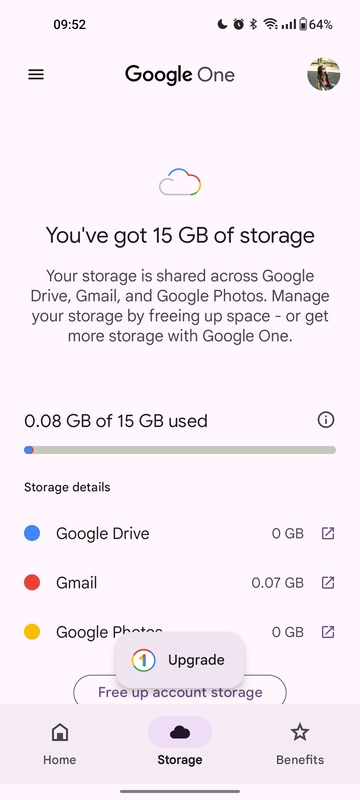Image resolution: width=360 pixels, height=800 pixels.
Task: Select the Storage cloud tab
Action: tap(179, 743)
